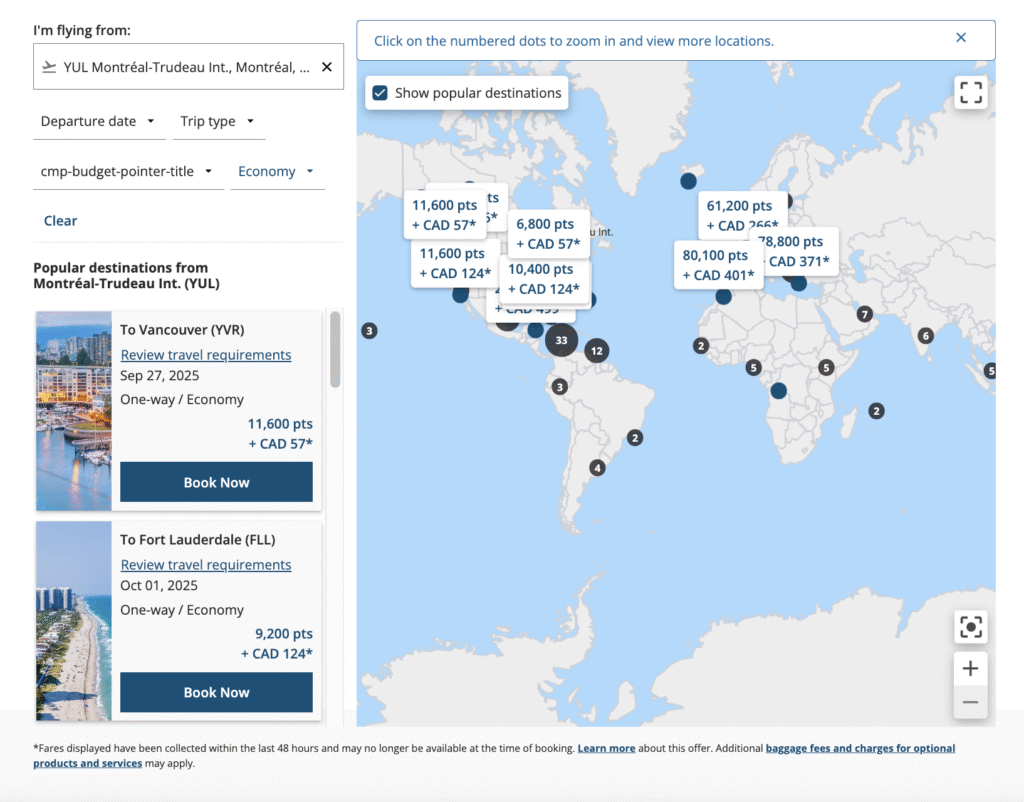
Task: Click the destinations list scrollbar
Action: point(335,349)
